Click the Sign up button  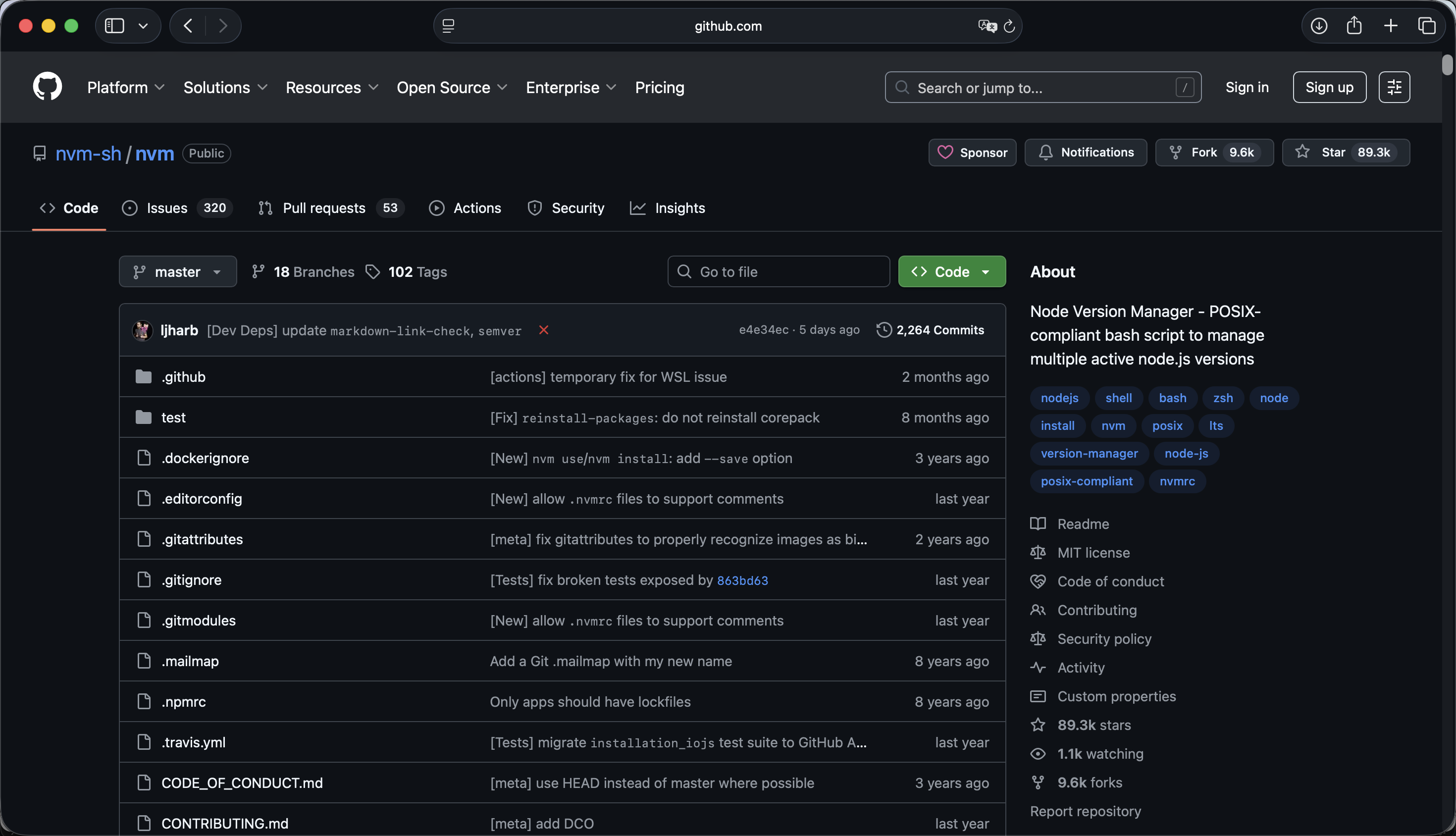pos(1329,87)
